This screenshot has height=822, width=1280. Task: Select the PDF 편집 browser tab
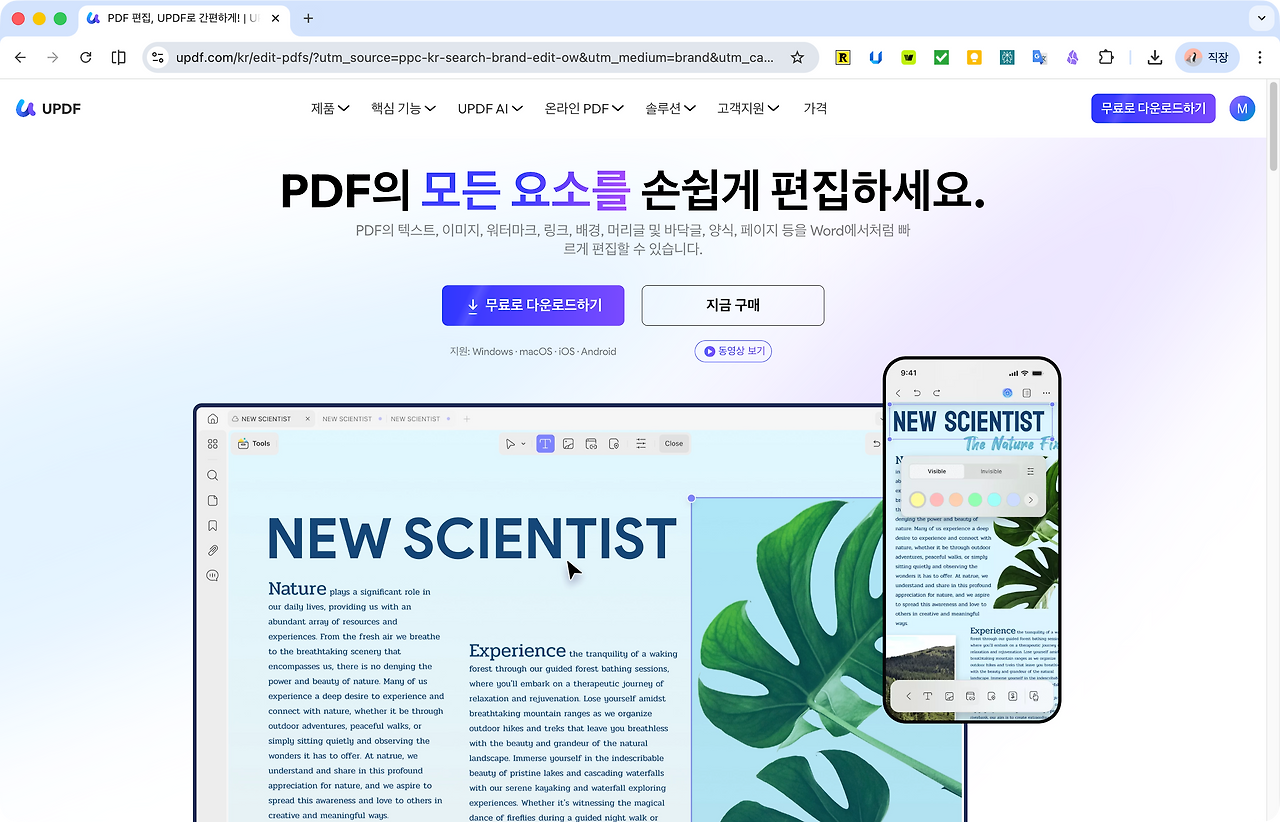184,18
